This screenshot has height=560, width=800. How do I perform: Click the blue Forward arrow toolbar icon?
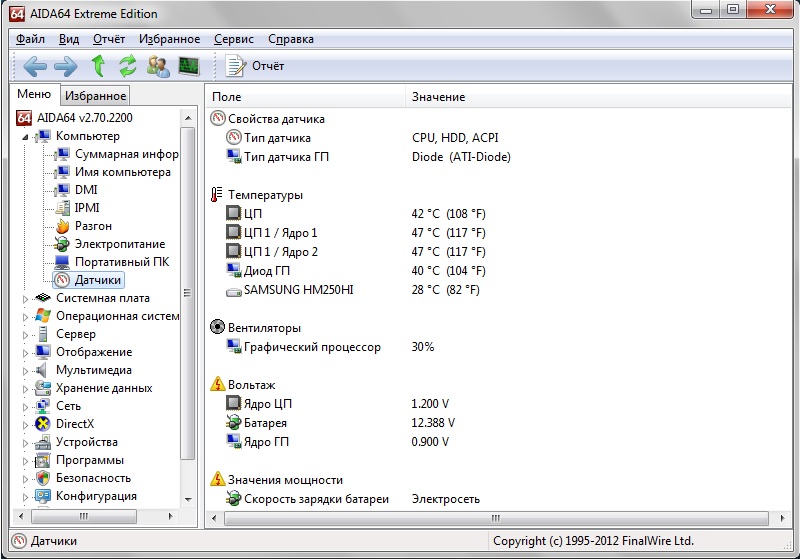pos(66,66)
